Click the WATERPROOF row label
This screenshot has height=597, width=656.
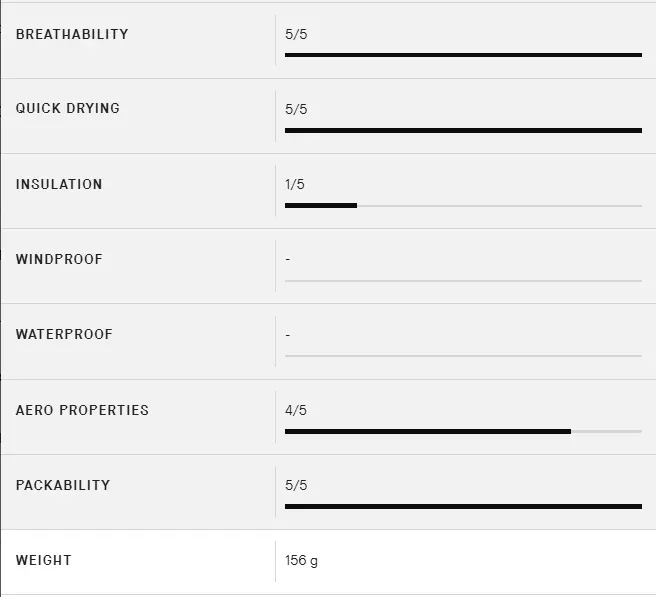(x=64, y=334)
